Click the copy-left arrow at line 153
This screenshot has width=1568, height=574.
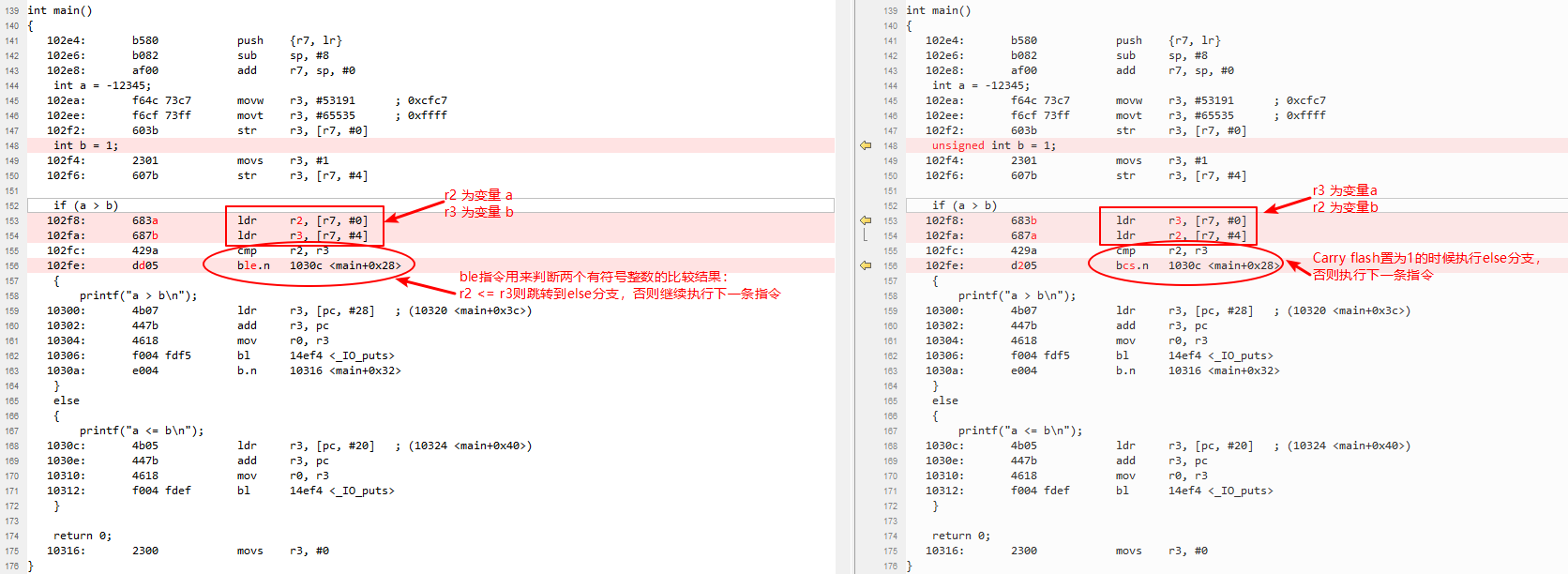[x=865, y=220]
